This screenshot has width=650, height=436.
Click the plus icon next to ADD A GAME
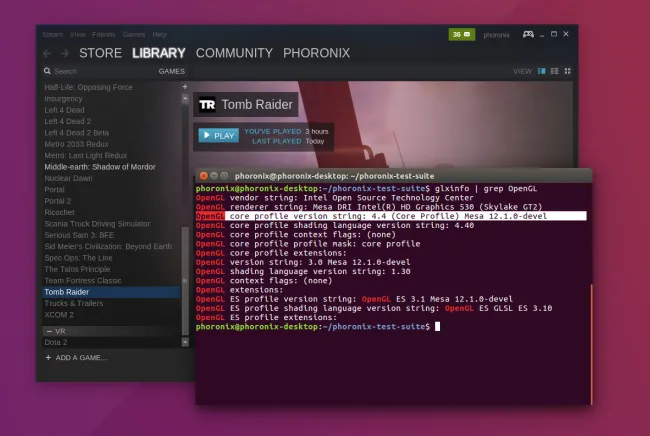point(48,357)
